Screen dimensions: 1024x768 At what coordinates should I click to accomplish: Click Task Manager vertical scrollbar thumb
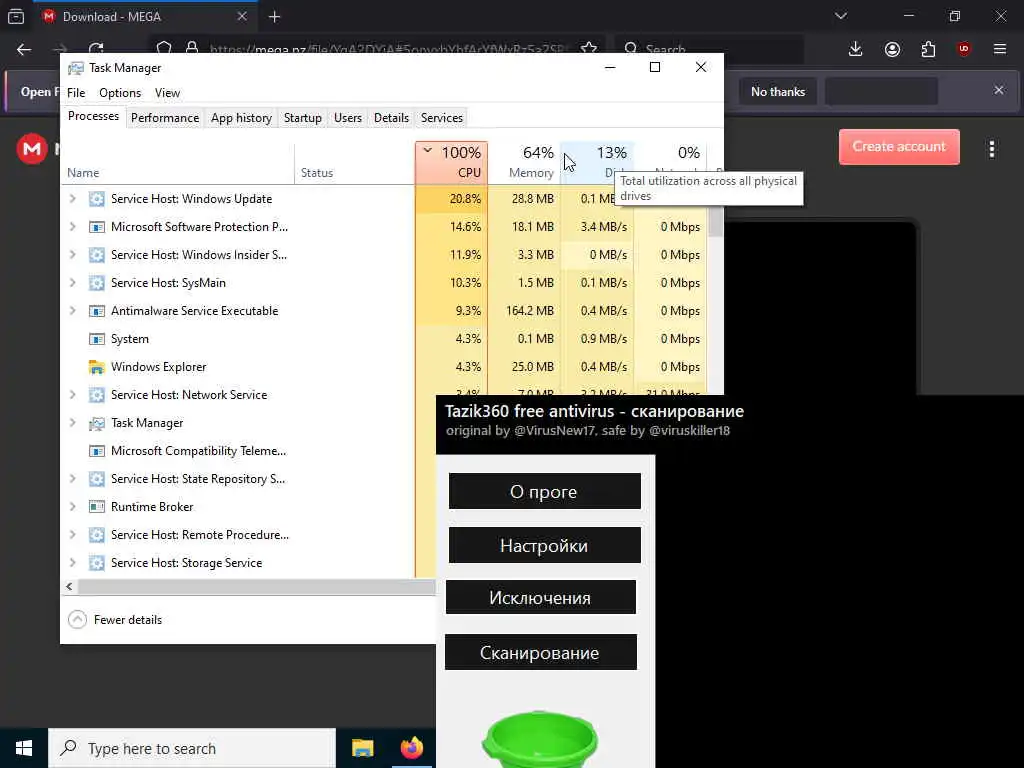click(x=716, y=221)
